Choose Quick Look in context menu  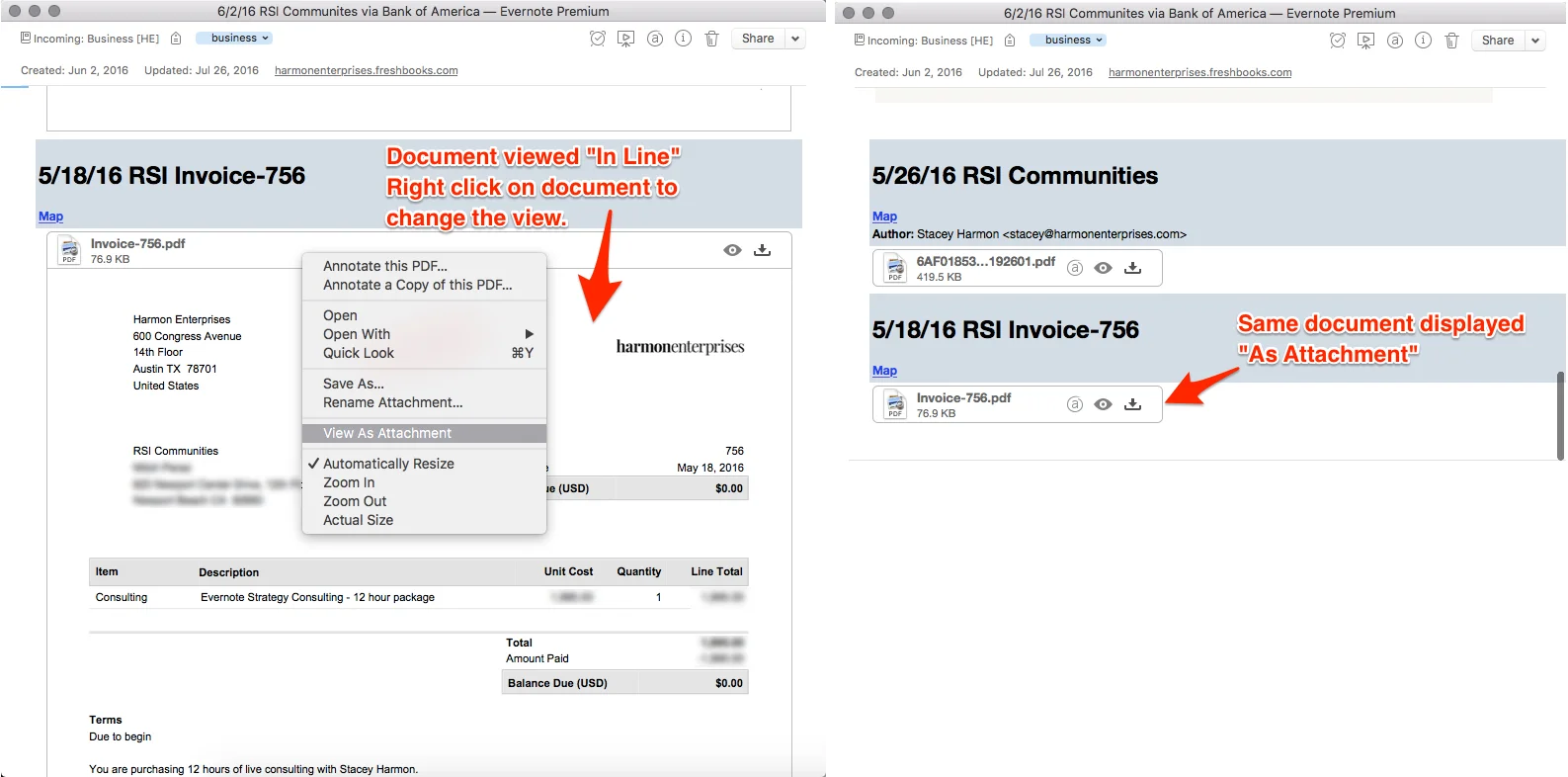(x=424, y=353)
